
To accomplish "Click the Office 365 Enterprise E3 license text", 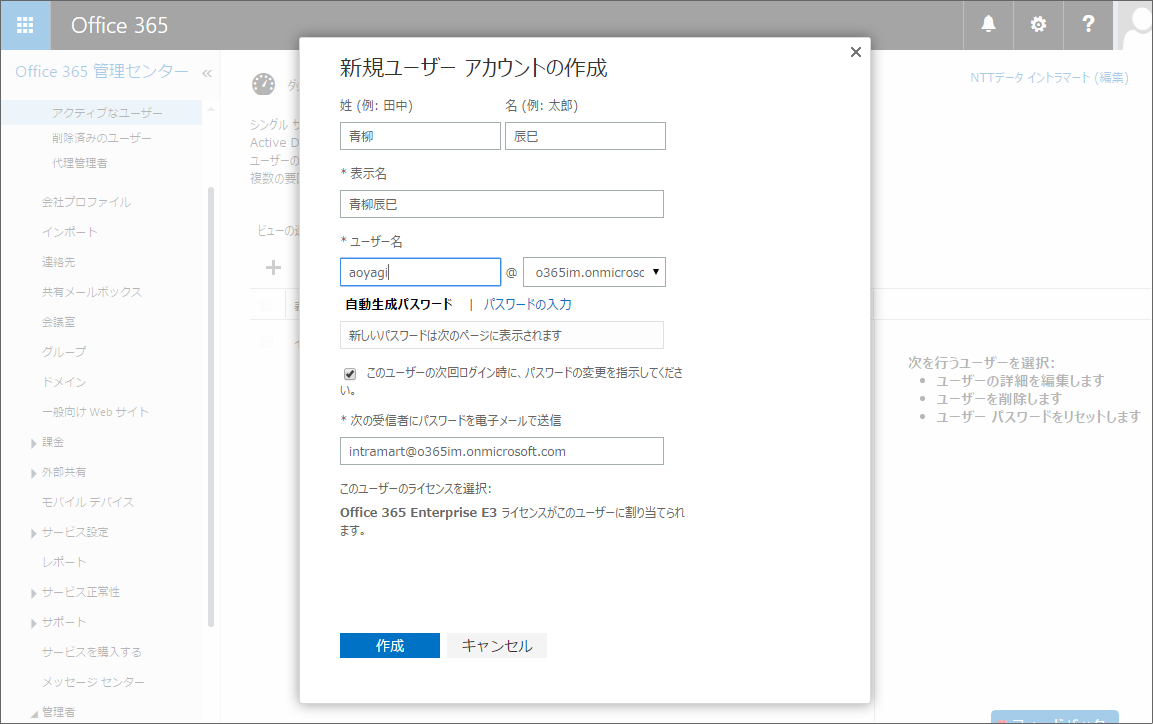I will click(x=418, y=512).
